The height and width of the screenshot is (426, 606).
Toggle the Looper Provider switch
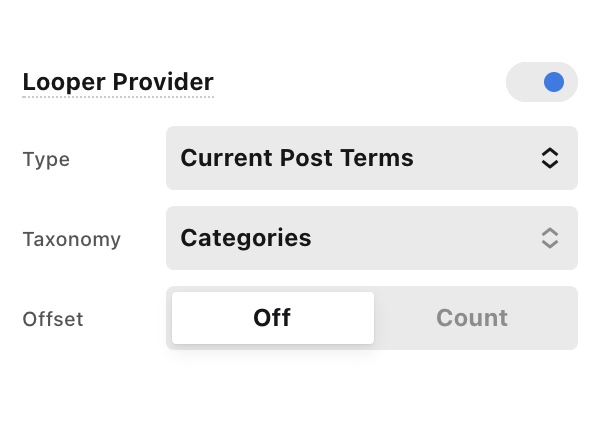pyautogui.click(x=541, y=82)
